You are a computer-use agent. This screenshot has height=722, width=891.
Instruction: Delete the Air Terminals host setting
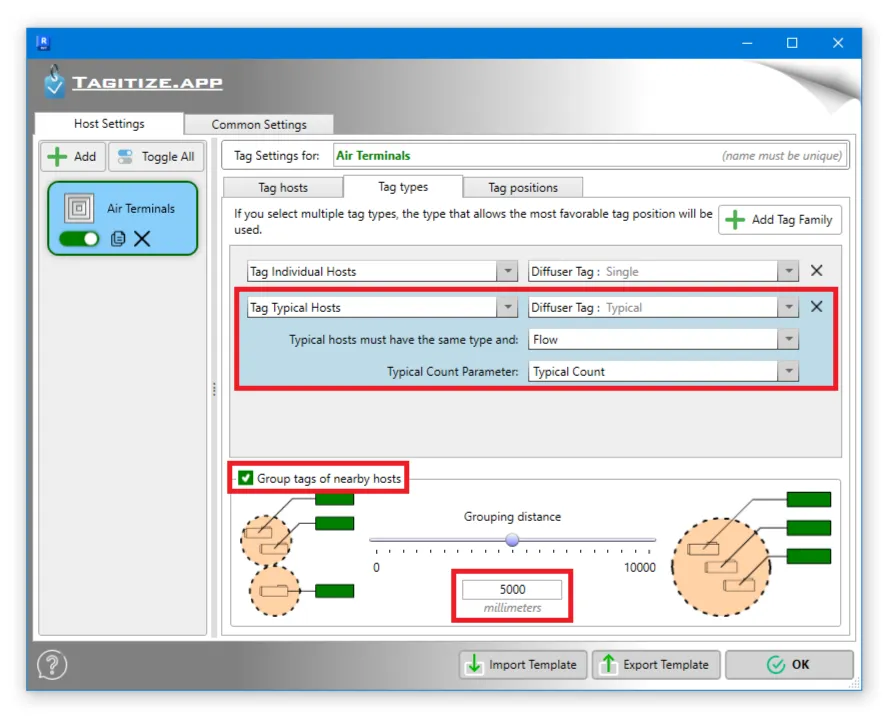(142, 239)
